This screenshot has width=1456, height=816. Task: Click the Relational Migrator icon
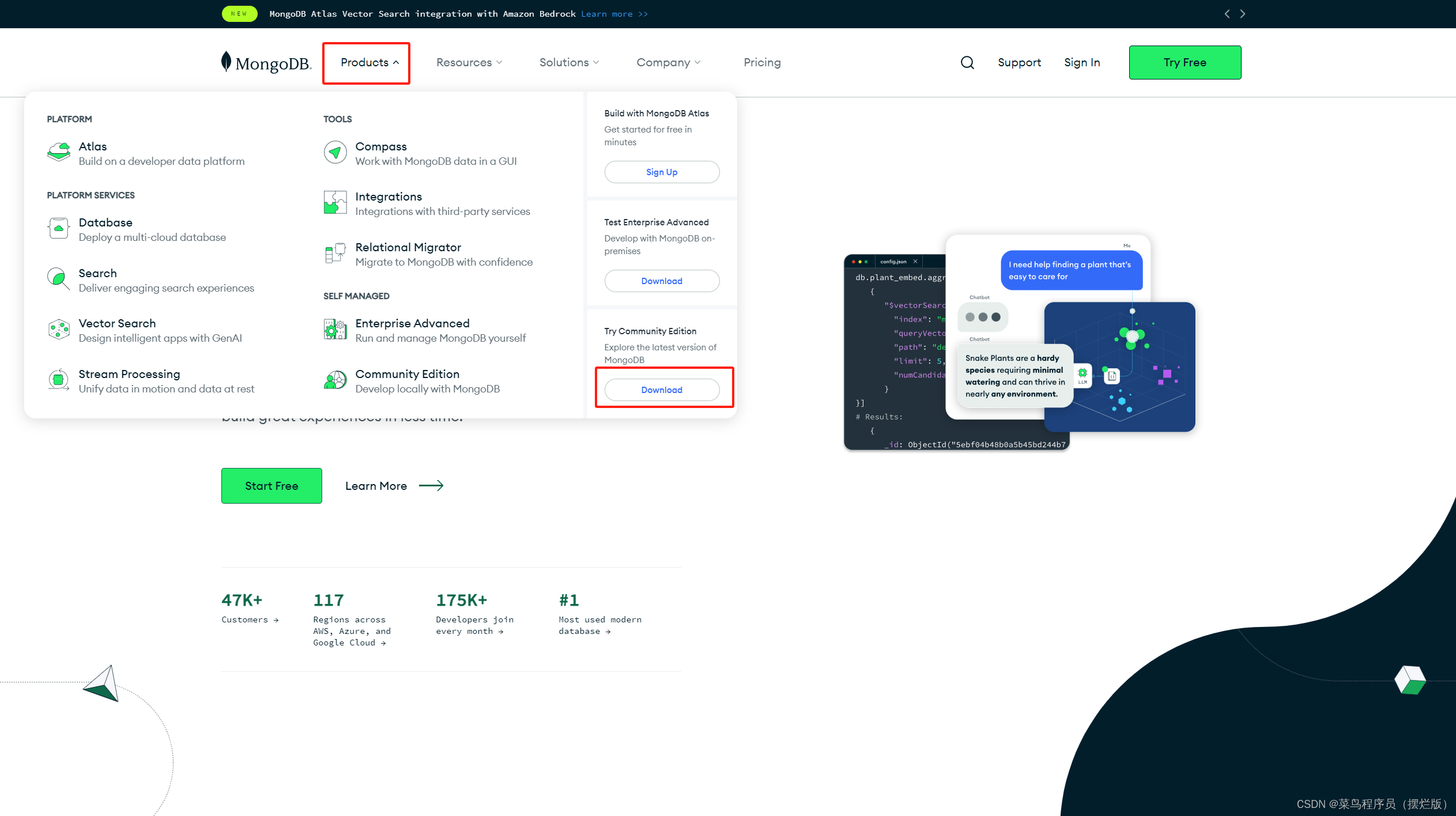(335, 253)
